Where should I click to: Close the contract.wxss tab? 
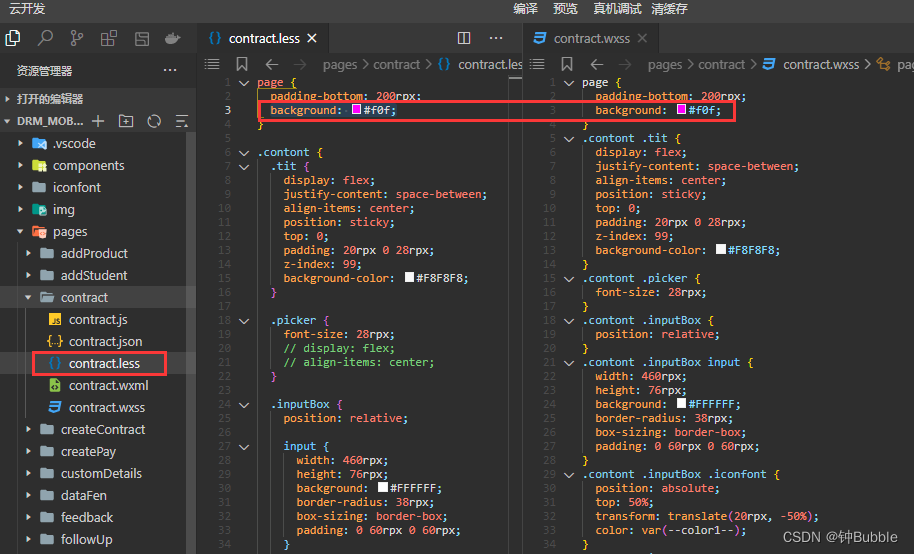(x=642, y=38)
